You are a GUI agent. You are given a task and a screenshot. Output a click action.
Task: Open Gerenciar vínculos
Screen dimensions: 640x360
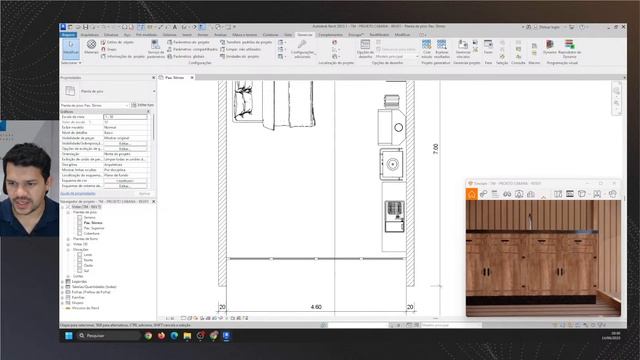point(463,48)
